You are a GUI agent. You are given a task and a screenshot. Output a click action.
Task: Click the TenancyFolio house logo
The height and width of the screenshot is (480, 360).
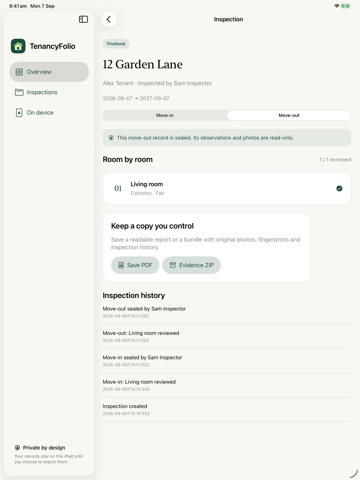pyautogui.click(x=18, y=46)
